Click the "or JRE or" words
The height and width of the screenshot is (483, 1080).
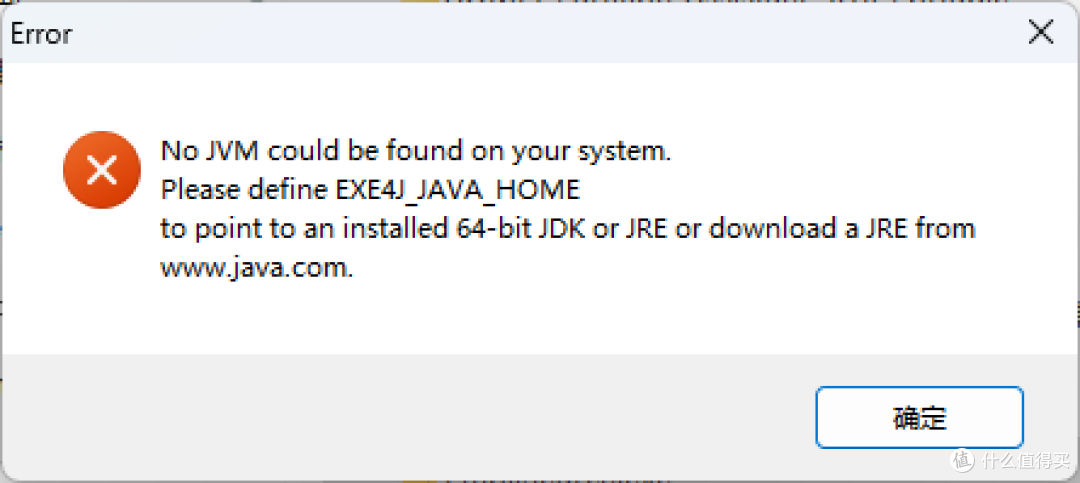click(x=649, y=229)
